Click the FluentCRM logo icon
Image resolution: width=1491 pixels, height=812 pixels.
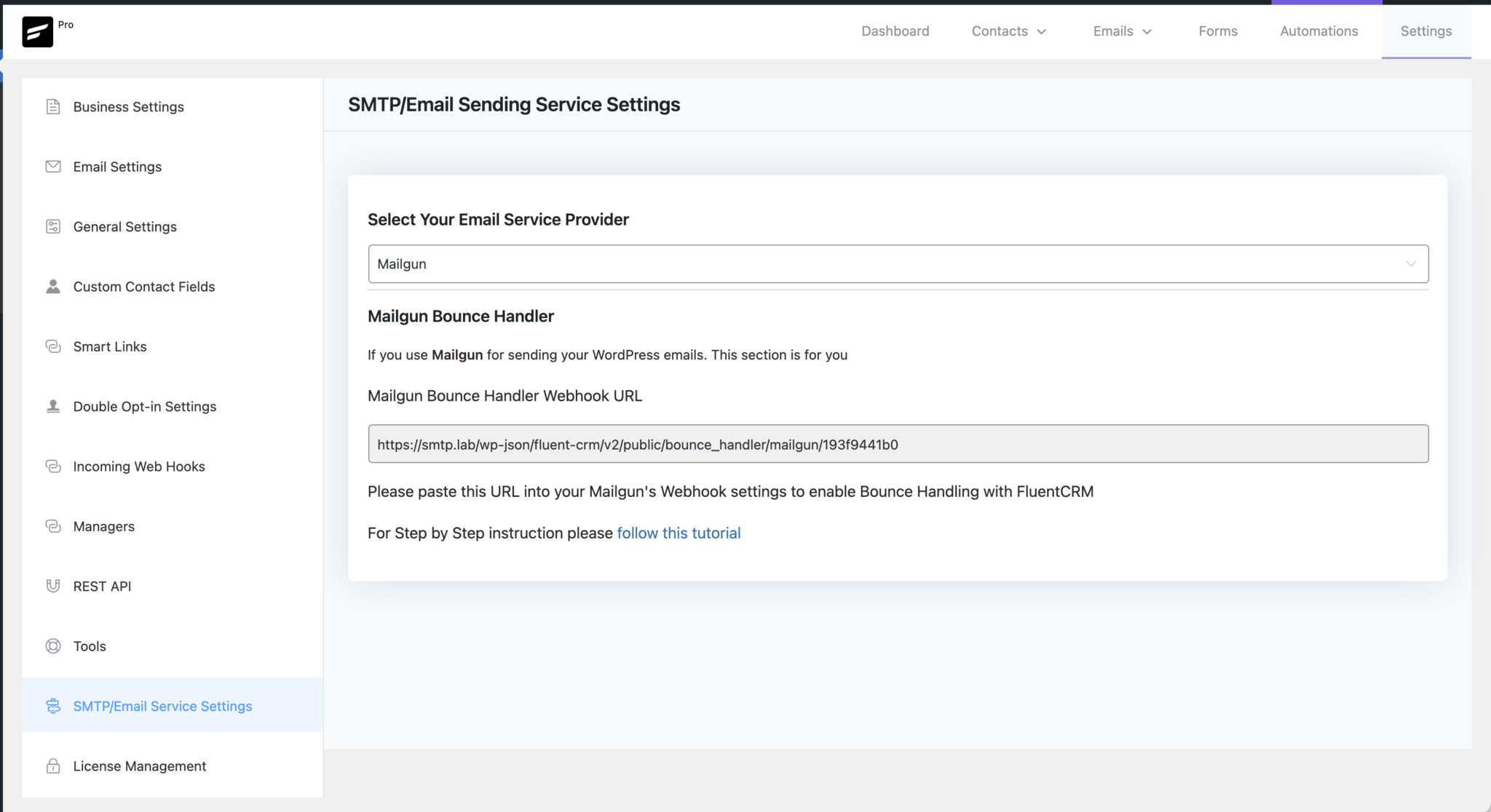[x=37, y=32]
